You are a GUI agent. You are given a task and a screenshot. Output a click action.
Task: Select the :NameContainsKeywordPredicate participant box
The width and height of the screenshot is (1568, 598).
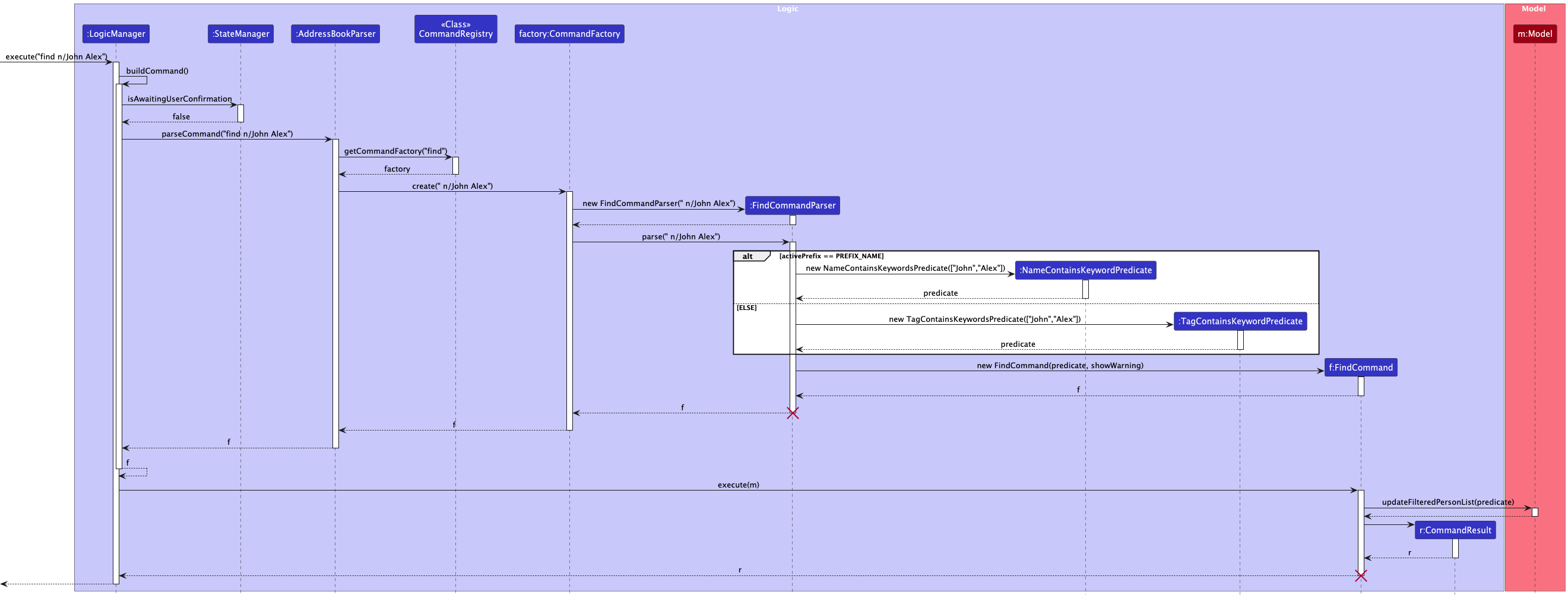[x=1086, y=270]
